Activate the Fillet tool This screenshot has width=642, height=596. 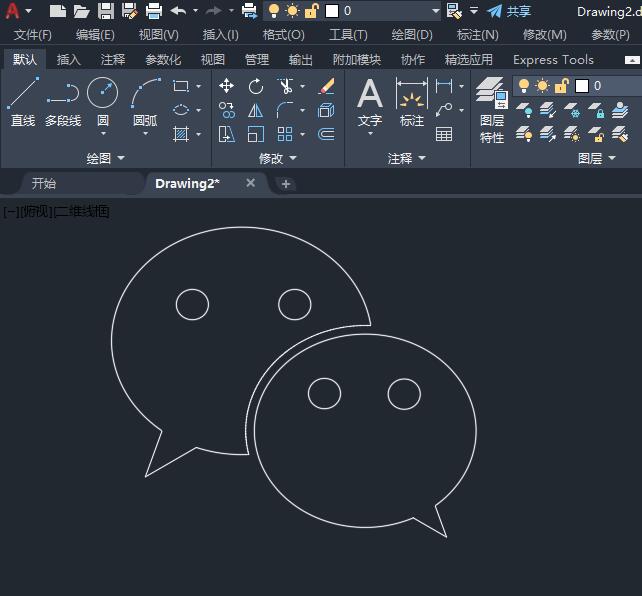285,110
